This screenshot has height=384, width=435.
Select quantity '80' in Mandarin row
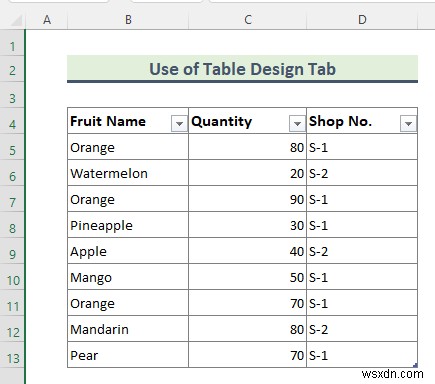pos(247,329)
